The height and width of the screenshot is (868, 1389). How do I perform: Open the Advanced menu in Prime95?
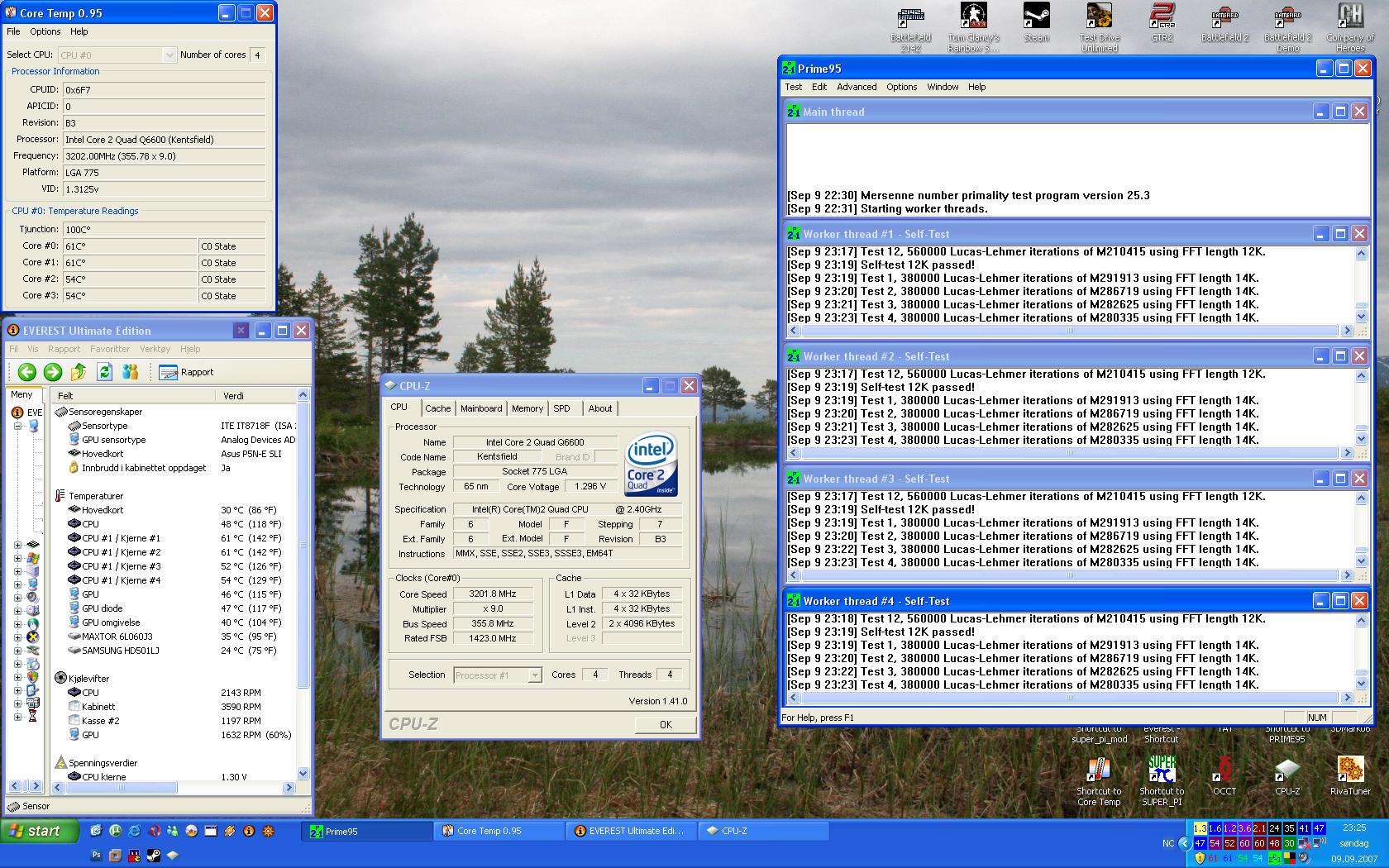[x=857, y=87]
